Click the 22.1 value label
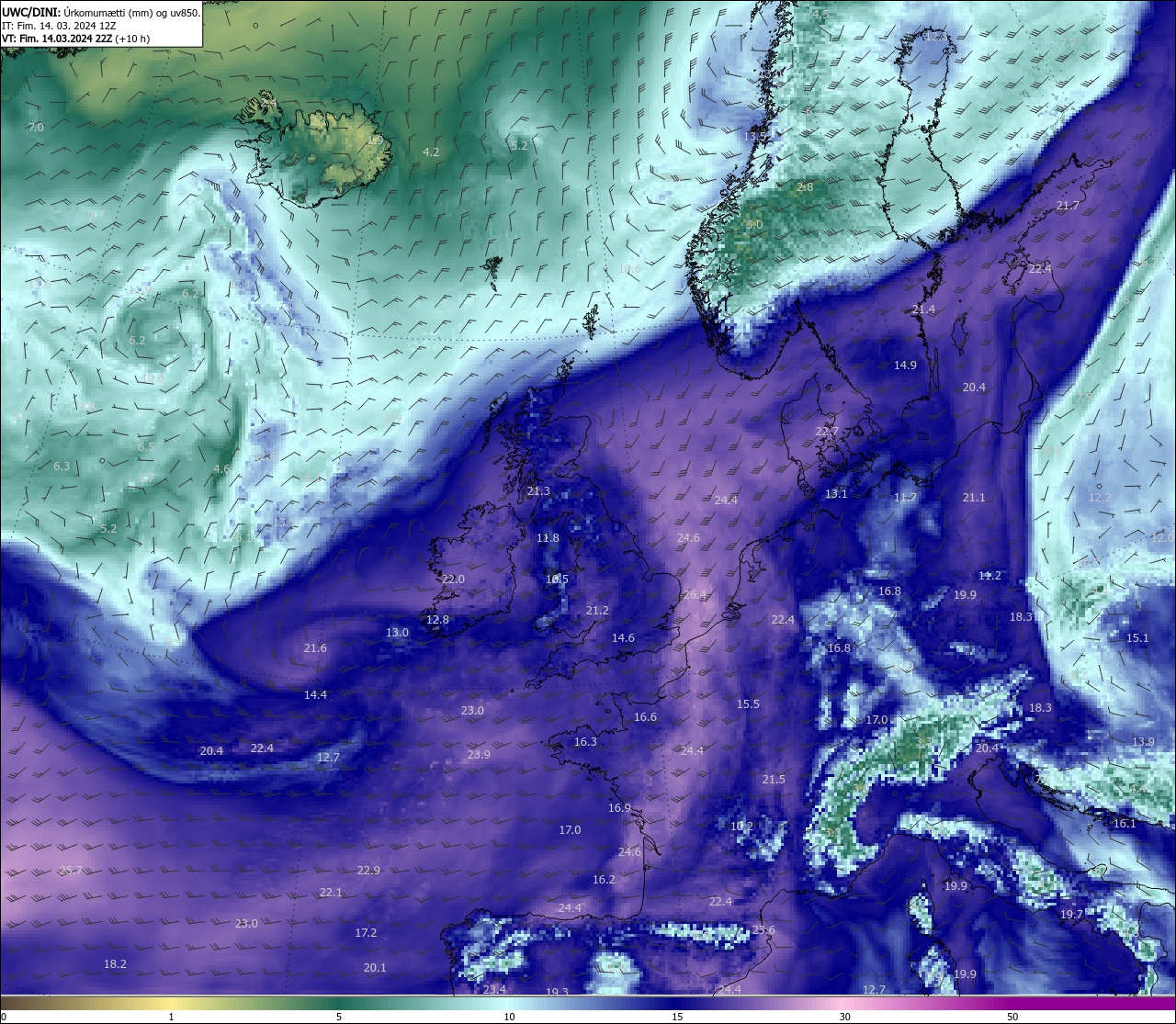The image size is (1176, 1024). (x=331, y=892)
